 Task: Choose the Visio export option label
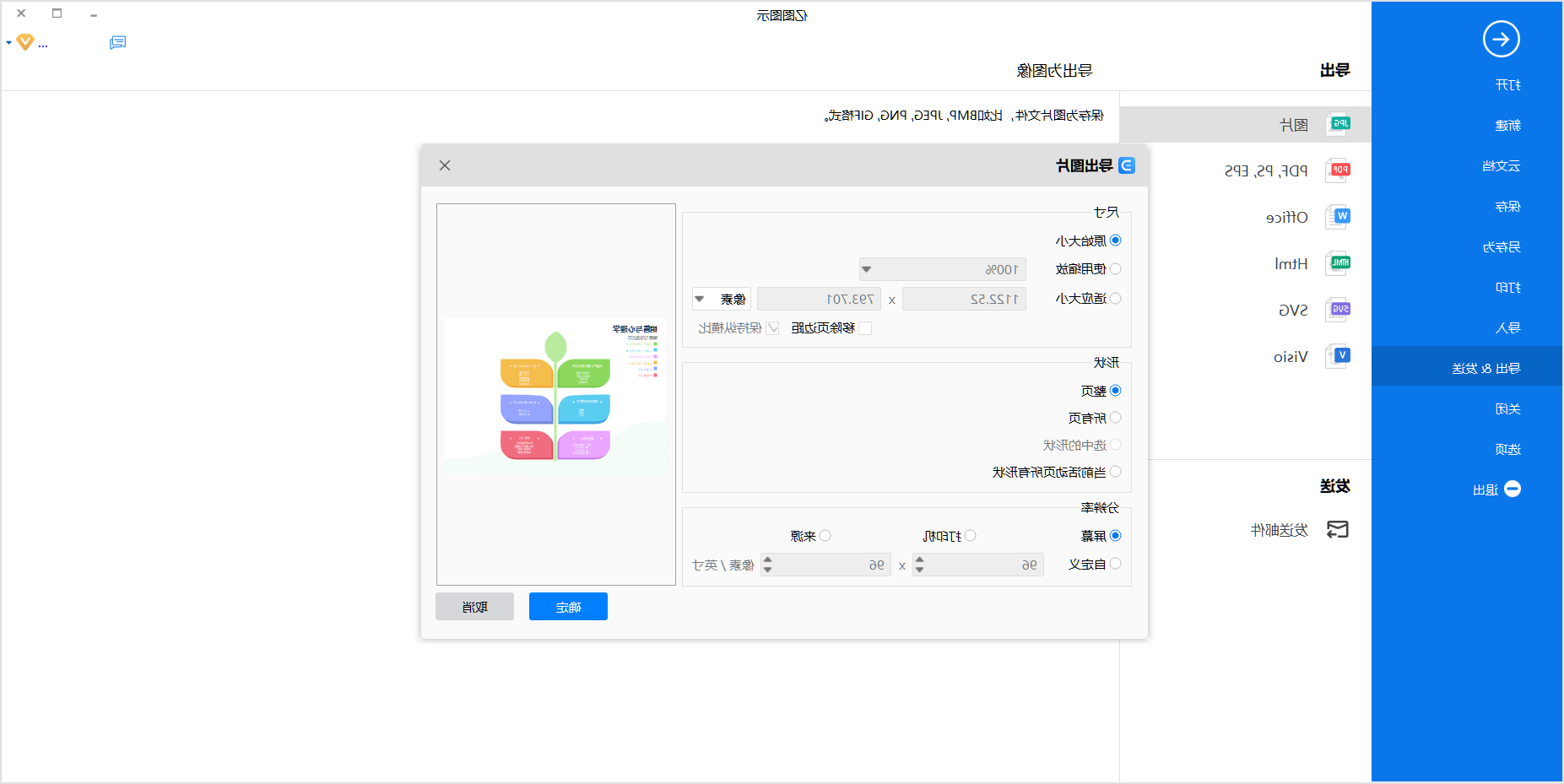(1291, 357)
